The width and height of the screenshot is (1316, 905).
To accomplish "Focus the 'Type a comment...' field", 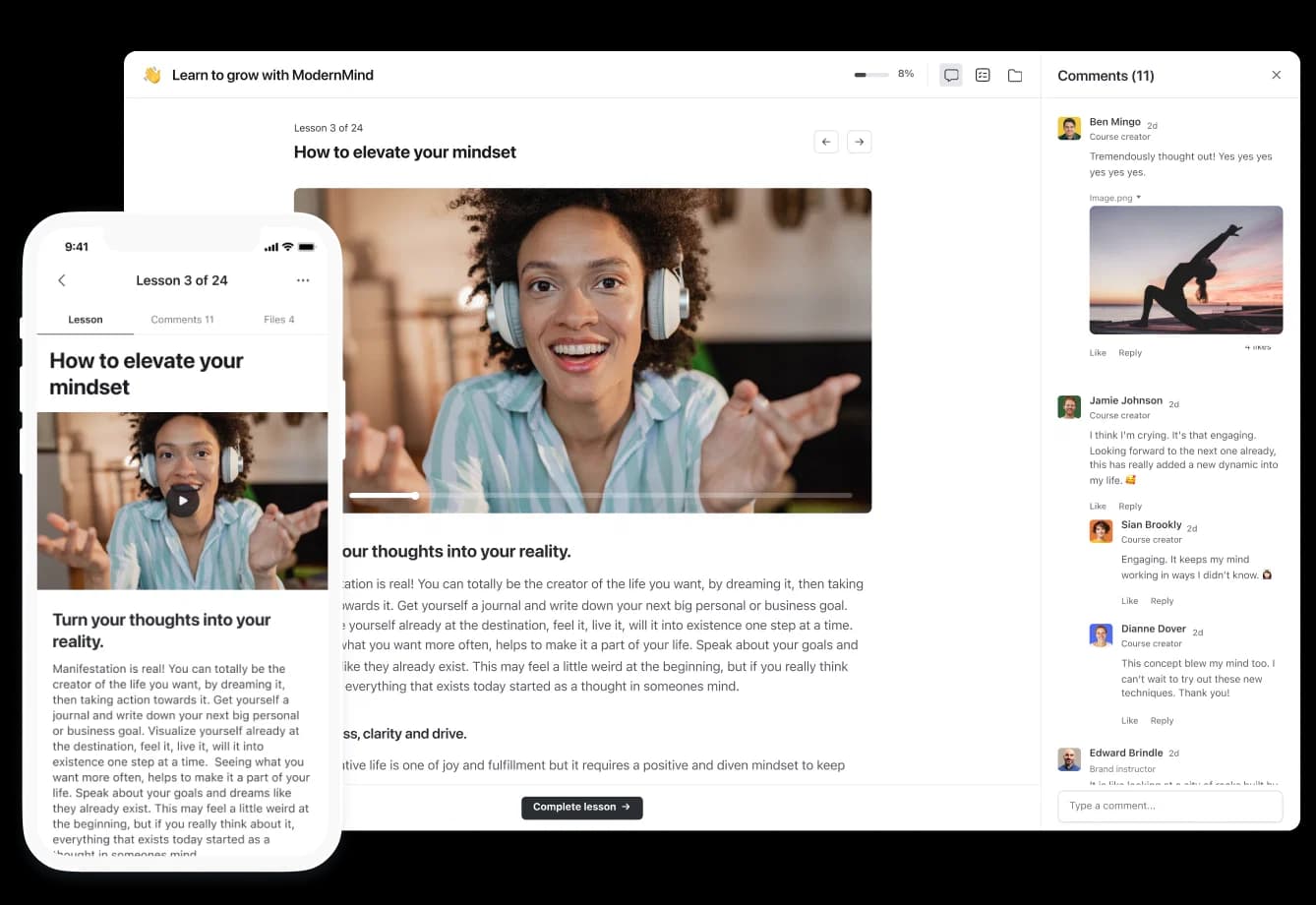I will click(x=1169, y=806).
